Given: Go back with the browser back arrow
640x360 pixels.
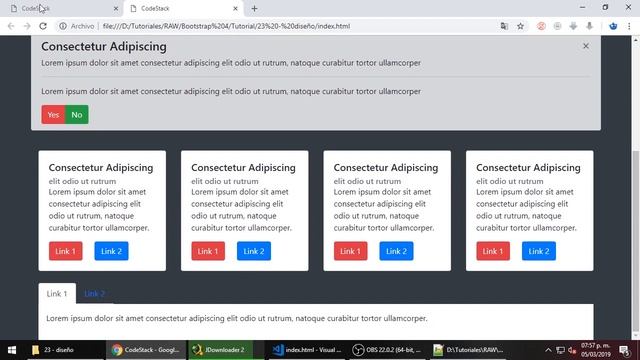Looking at the screenshot, I should point(11,26).
